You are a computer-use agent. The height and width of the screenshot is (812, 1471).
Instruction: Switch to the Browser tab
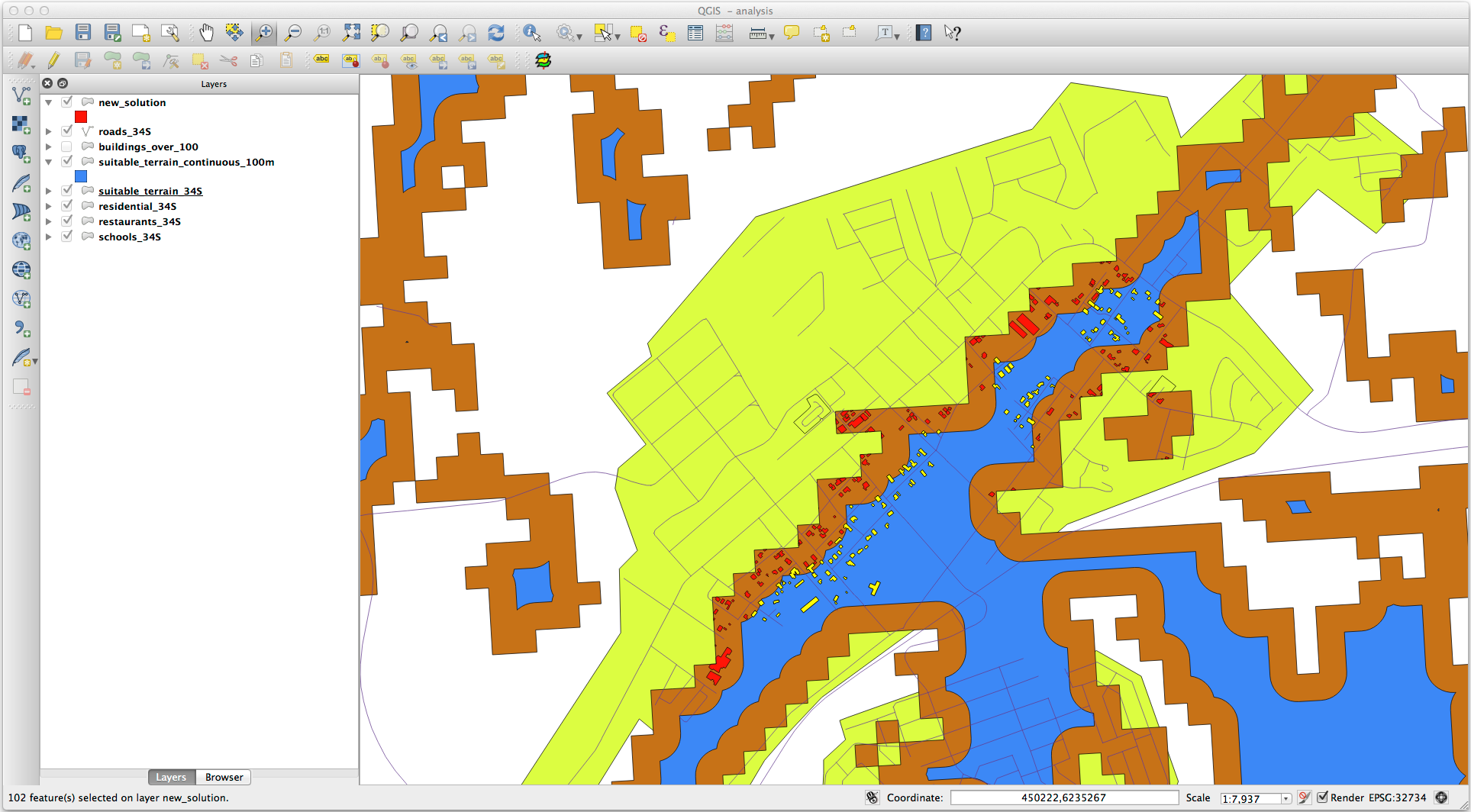pos(223,777)
